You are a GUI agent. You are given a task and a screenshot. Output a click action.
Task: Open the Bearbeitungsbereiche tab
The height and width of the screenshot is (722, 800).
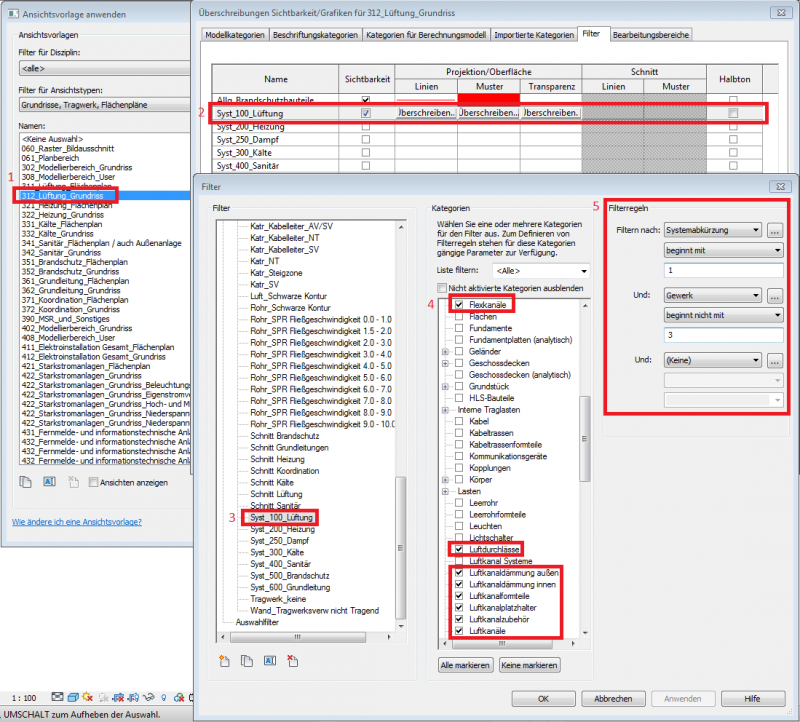651,35
